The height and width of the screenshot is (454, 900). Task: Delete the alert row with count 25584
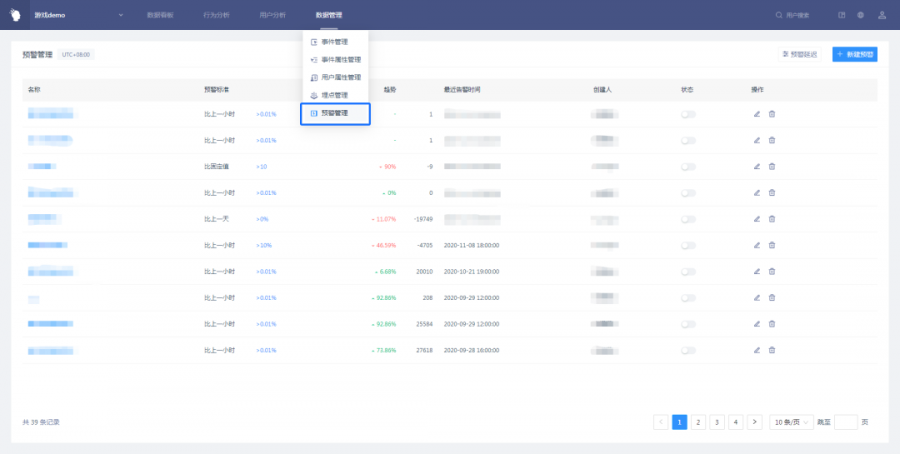click(772, 324)
